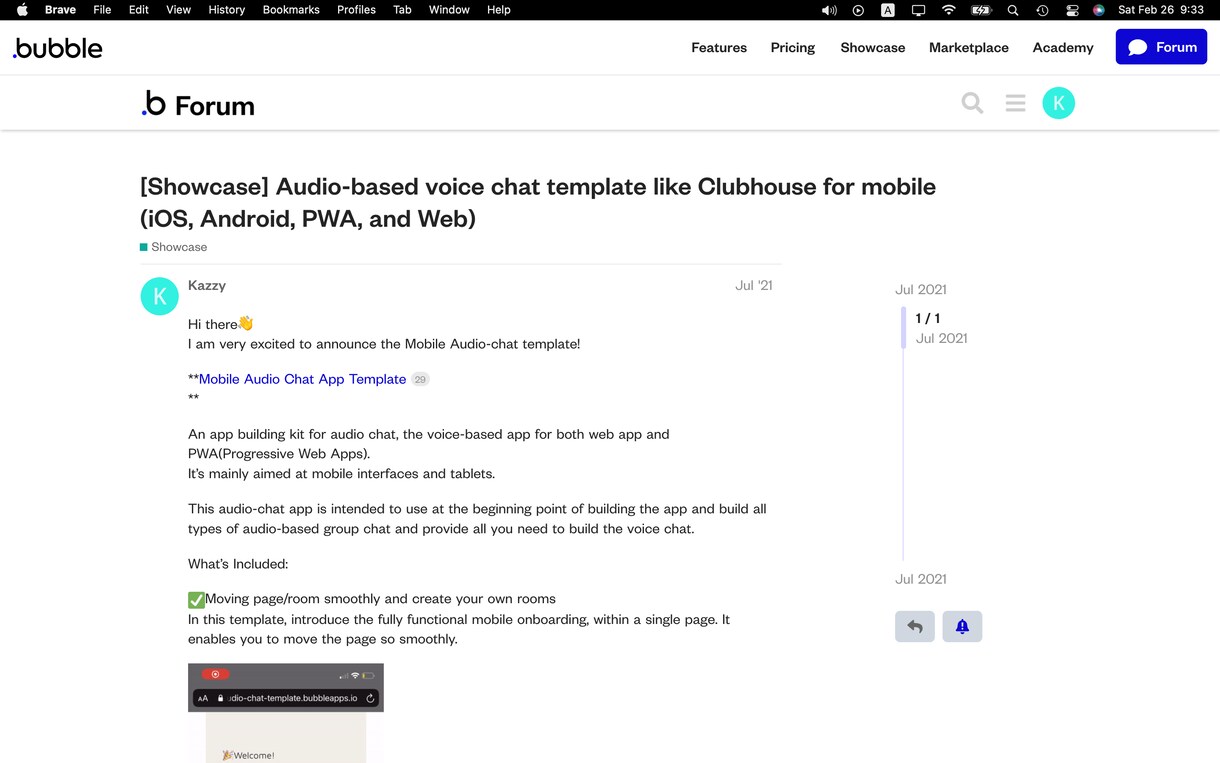Open Kazzy's username profile link

tap(207, 285)
